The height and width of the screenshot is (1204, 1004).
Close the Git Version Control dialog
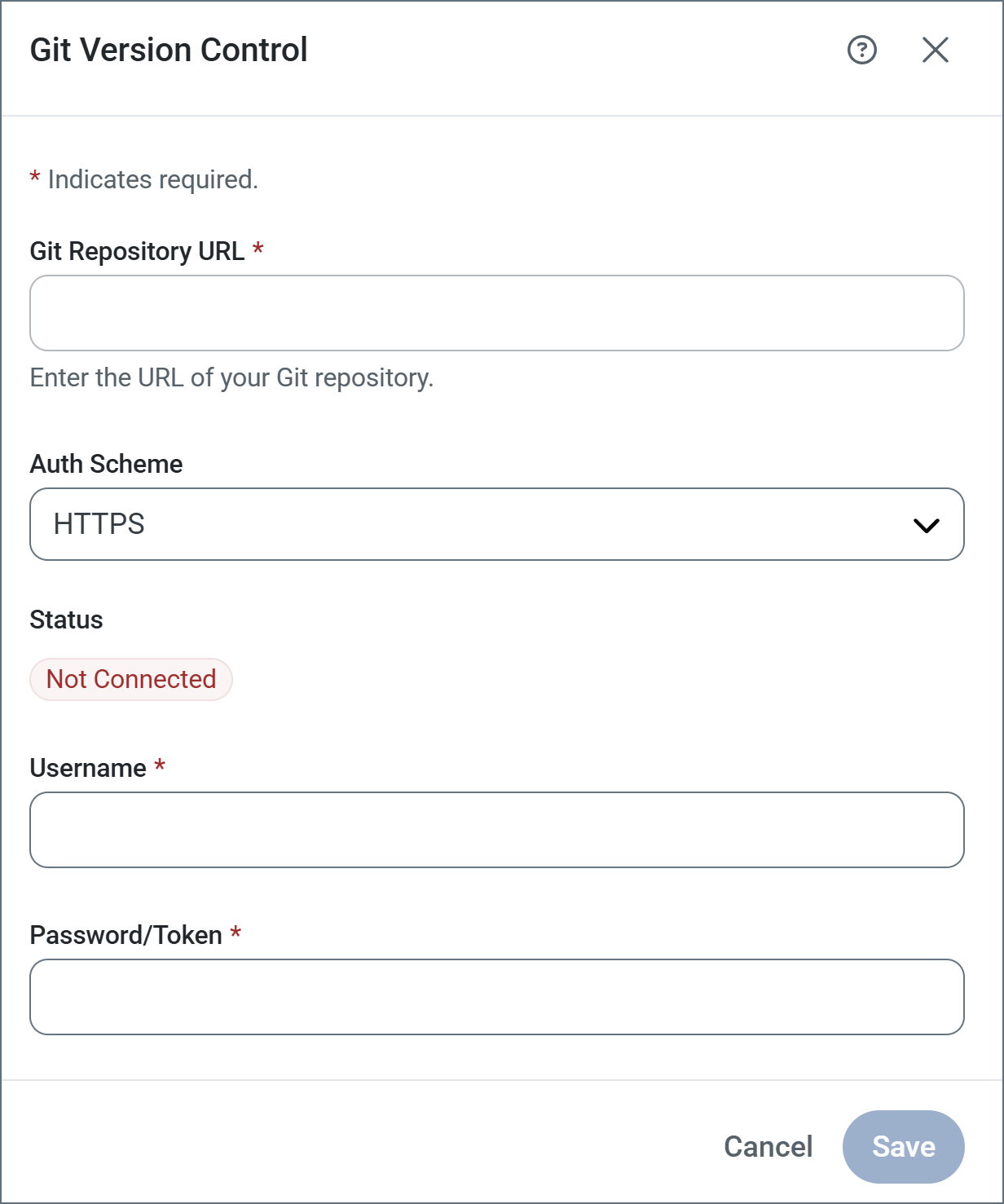coord(935,50)
